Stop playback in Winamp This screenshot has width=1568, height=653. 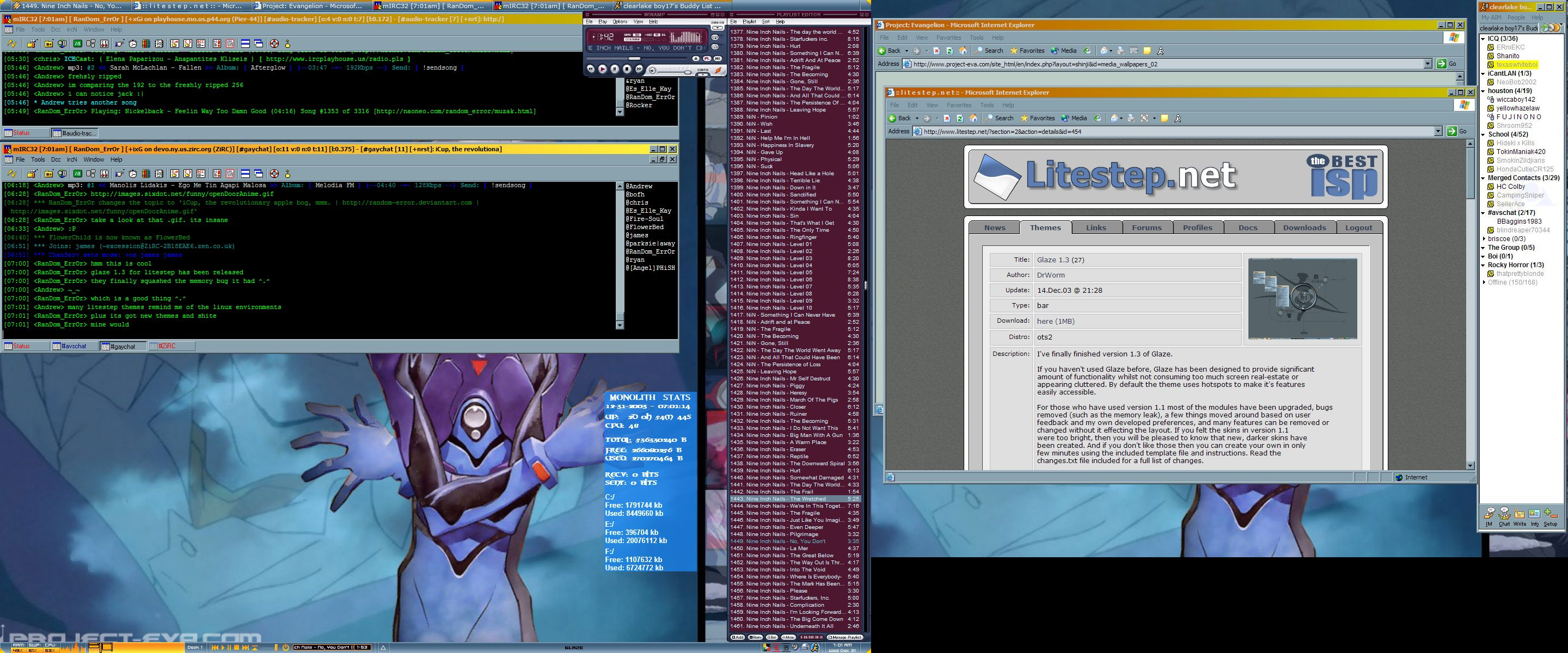point(627,69)
